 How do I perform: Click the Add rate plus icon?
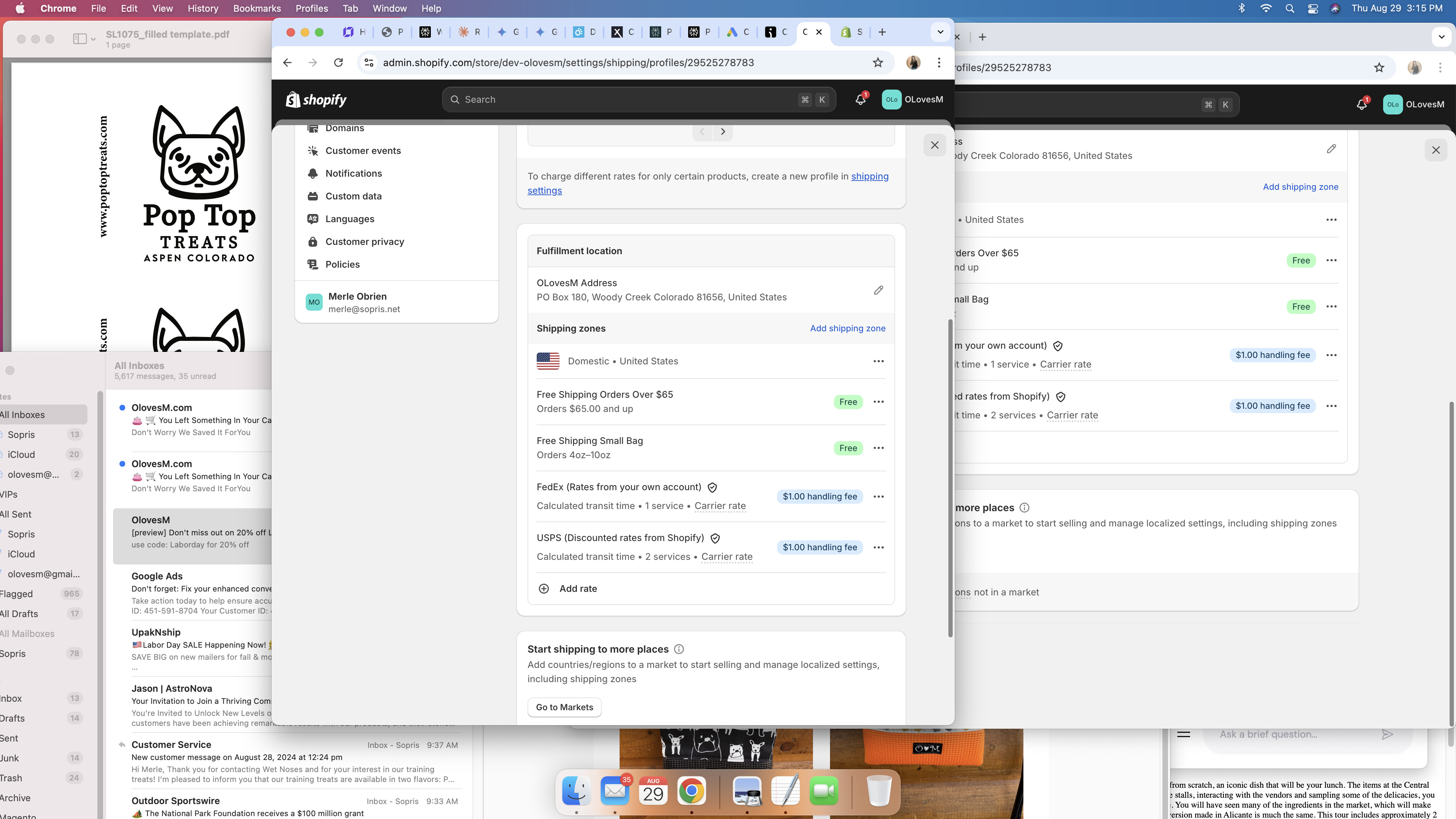pos(544,588)
